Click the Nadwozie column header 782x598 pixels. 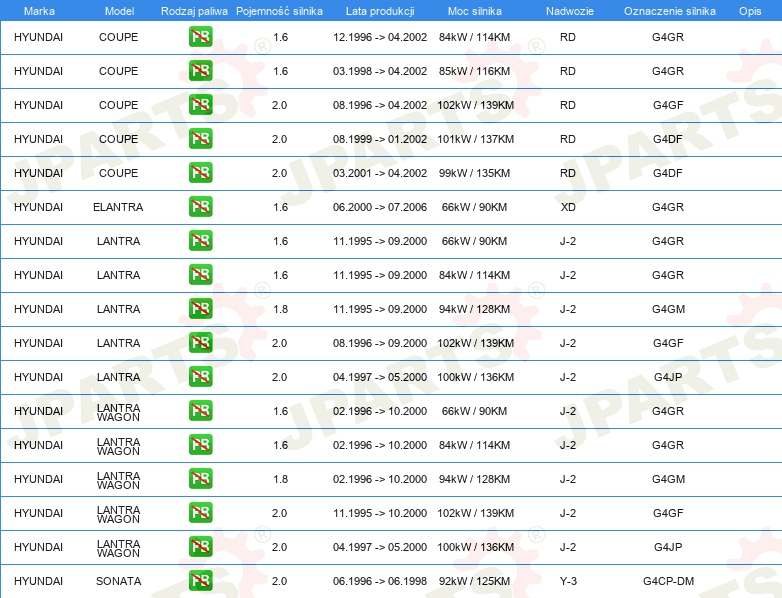point(570,11)
